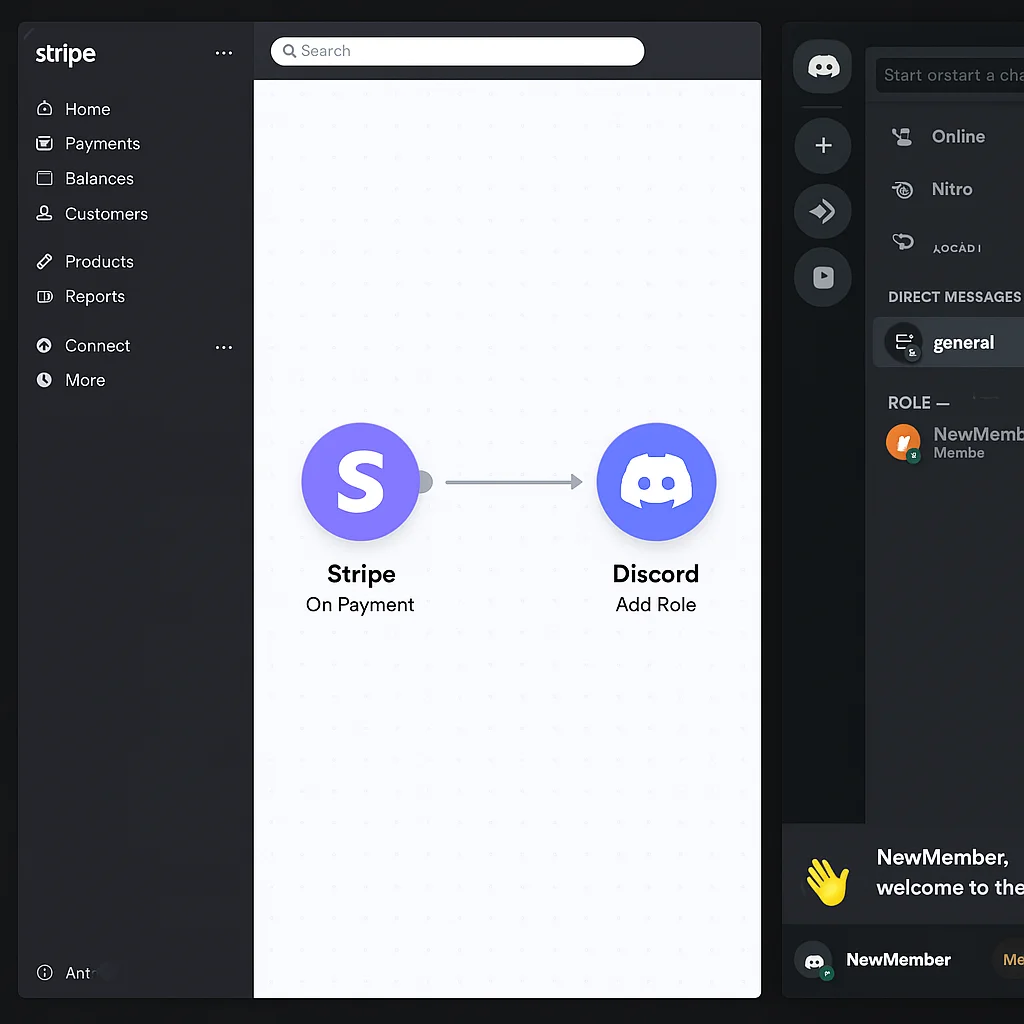Click the Payments icon in sidebar
Screen dimensions: 1024x1024
pyautogui.click(x=44, y=143)
